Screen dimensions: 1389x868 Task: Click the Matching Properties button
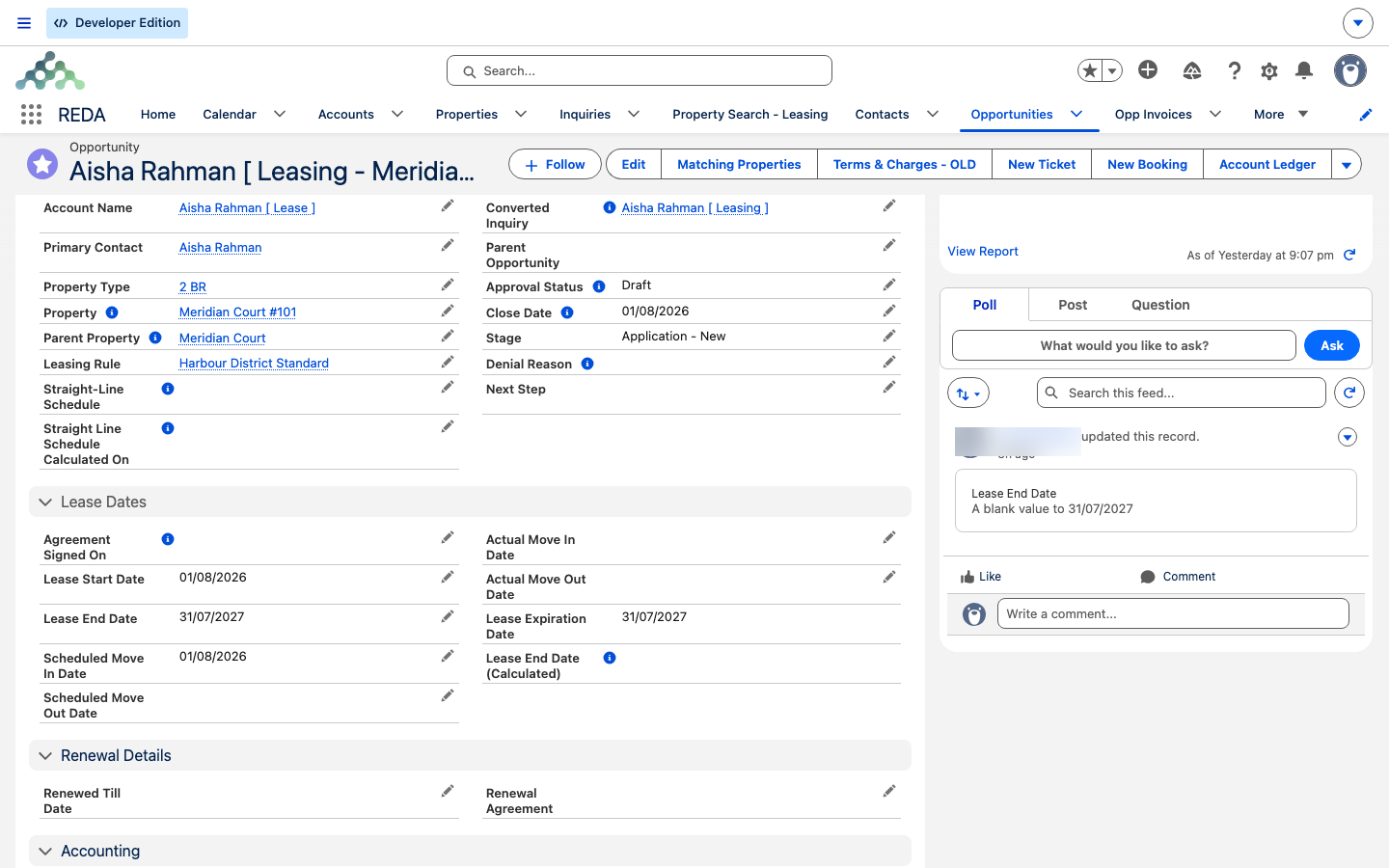tap(739, 164)
